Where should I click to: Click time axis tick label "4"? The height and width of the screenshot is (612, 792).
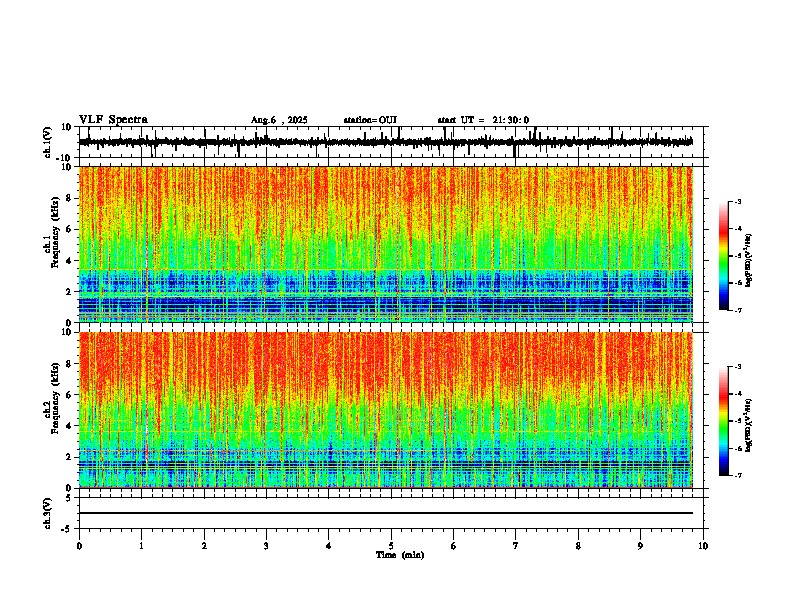(x=329, y=546)
